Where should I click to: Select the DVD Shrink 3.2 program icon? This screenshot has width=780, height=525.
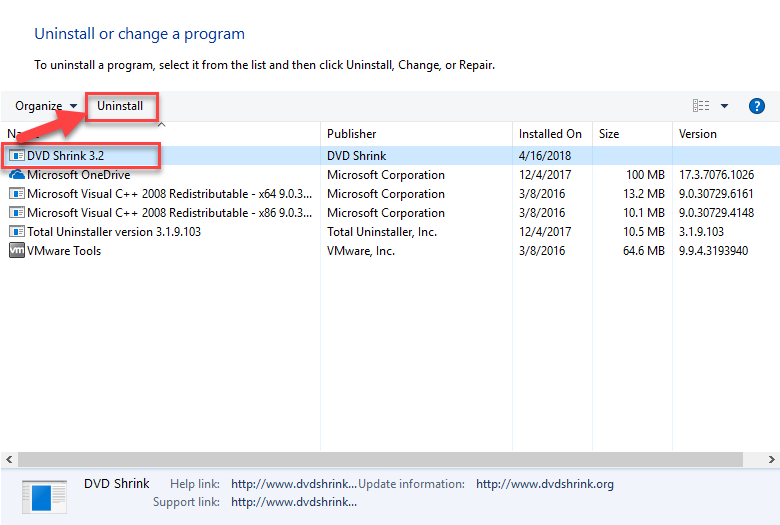tap(17, 156)
